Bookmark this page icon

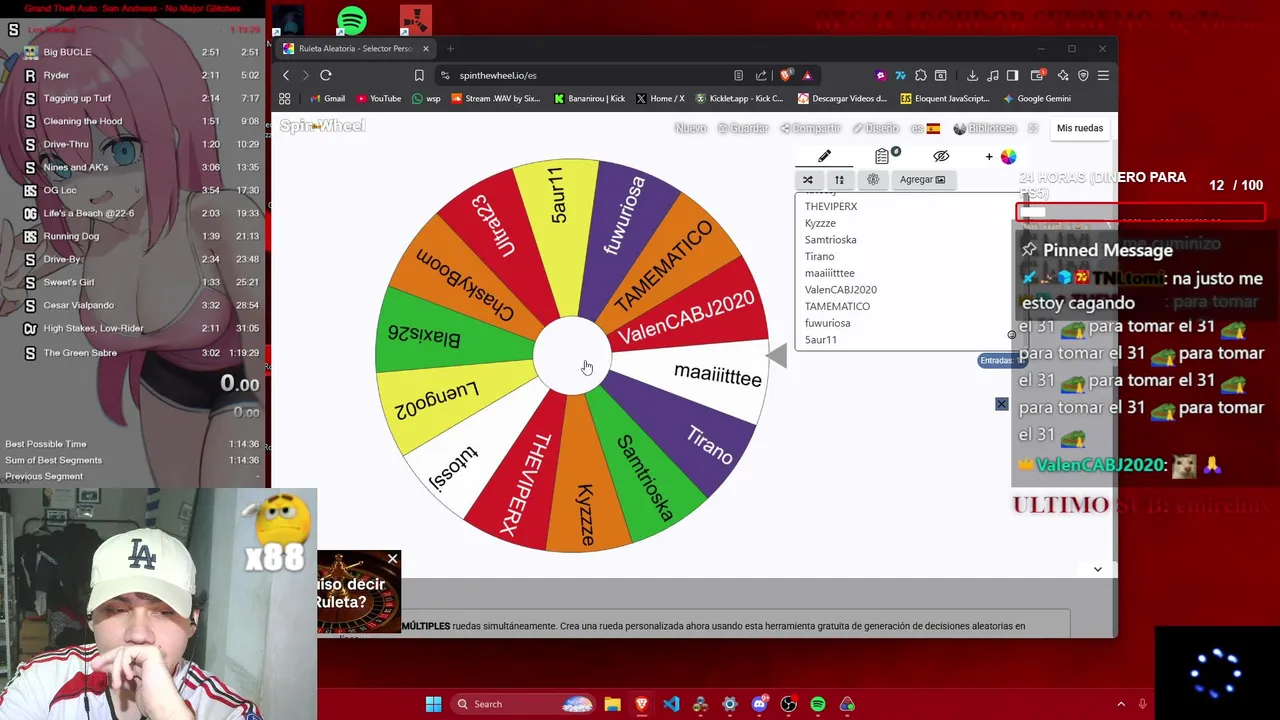[x=419, y=75]
